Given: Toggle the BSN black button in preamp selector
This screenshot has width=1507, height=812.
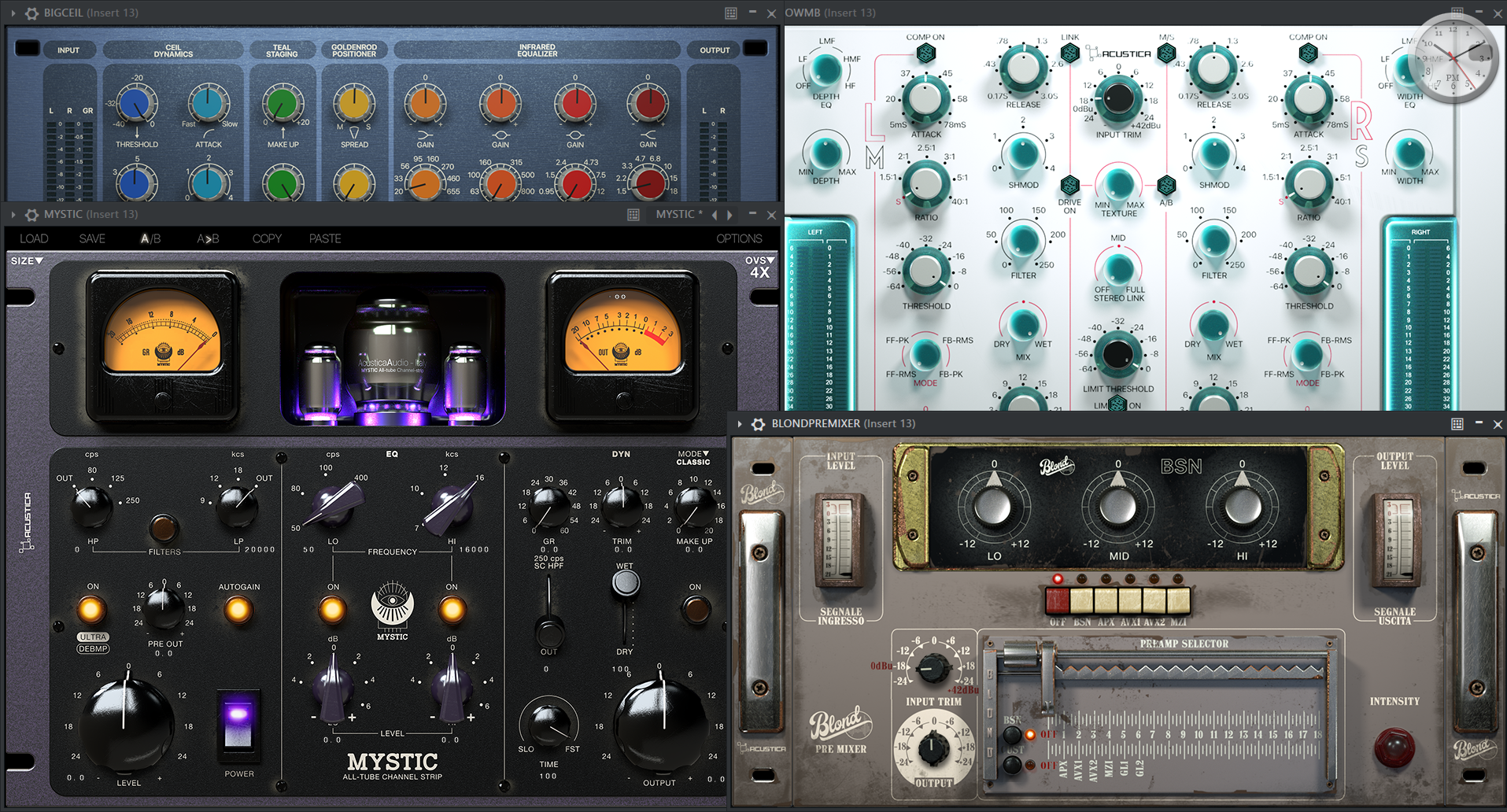Looking at the screenshot, I should pos(1013,735).
